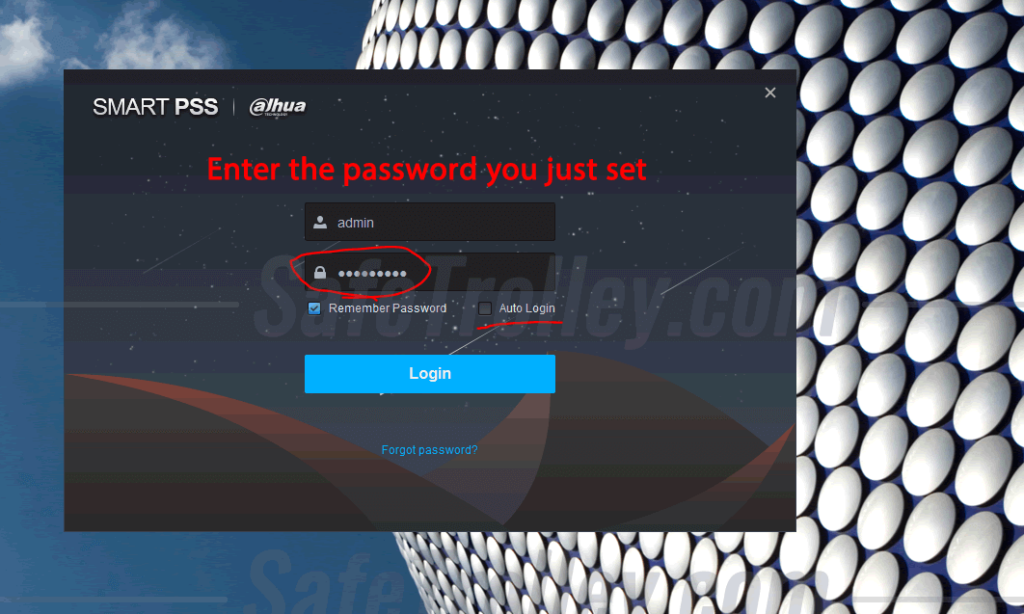Click the Dahua brand logo
Viewport: 1024px width, 614px height.
coord(278,106)
